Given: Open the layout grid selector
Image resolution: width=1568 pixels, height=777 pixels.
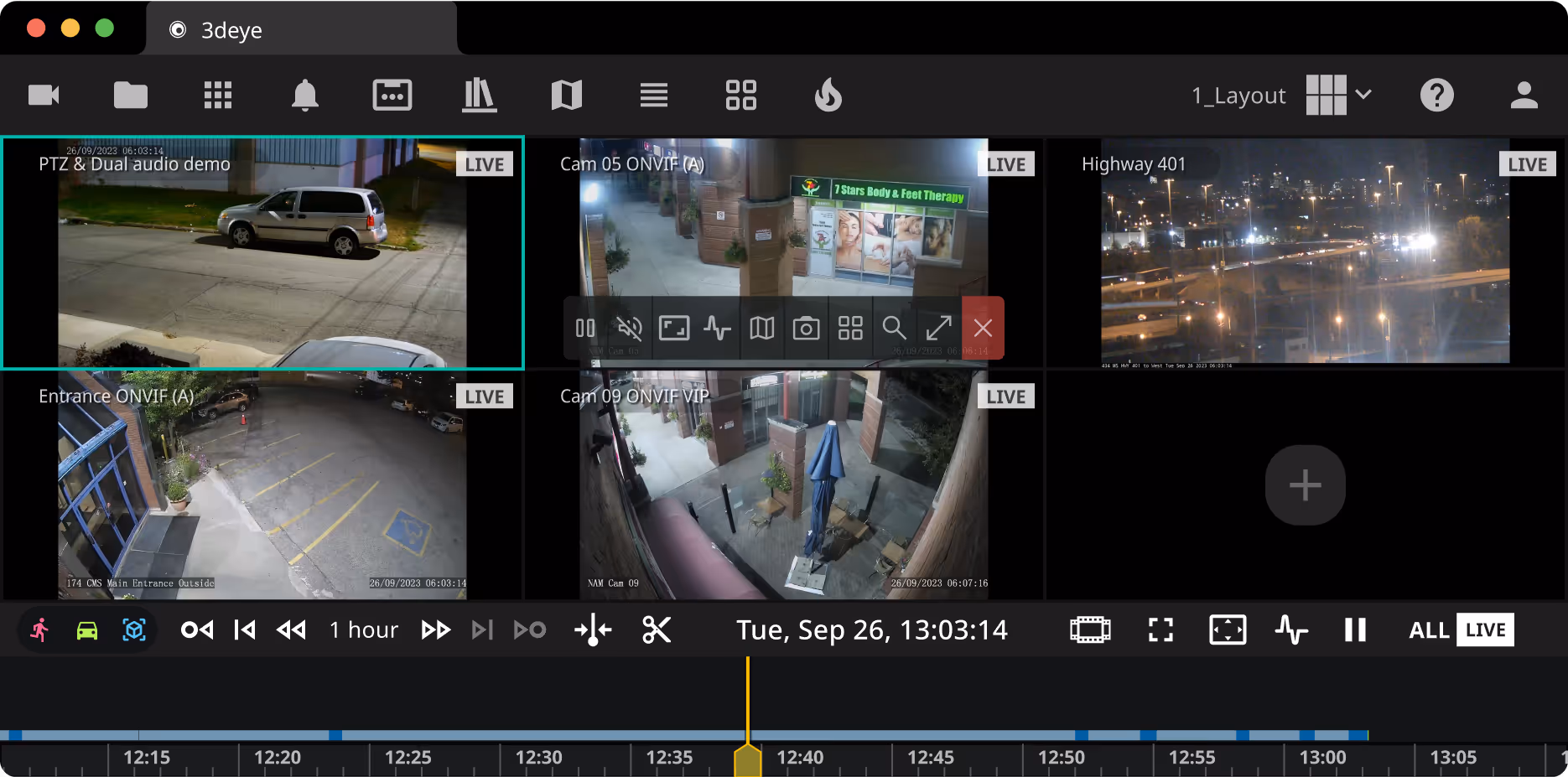Looking at the screenshot, I should pos(1326,96).
